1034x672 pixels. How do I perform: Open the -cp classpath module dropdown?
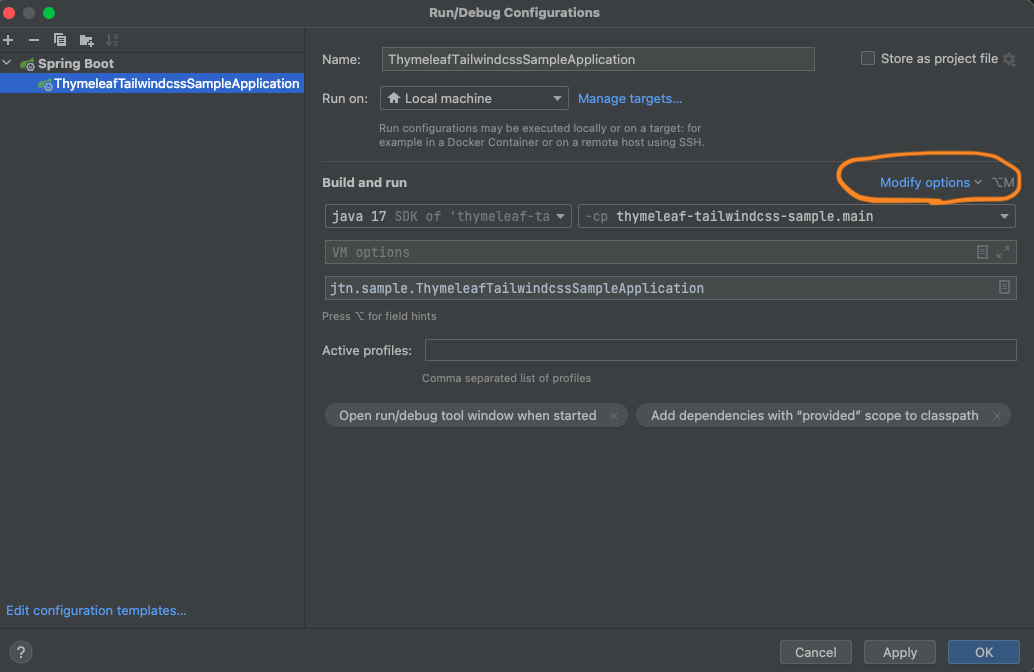click(x=796, y=216)
